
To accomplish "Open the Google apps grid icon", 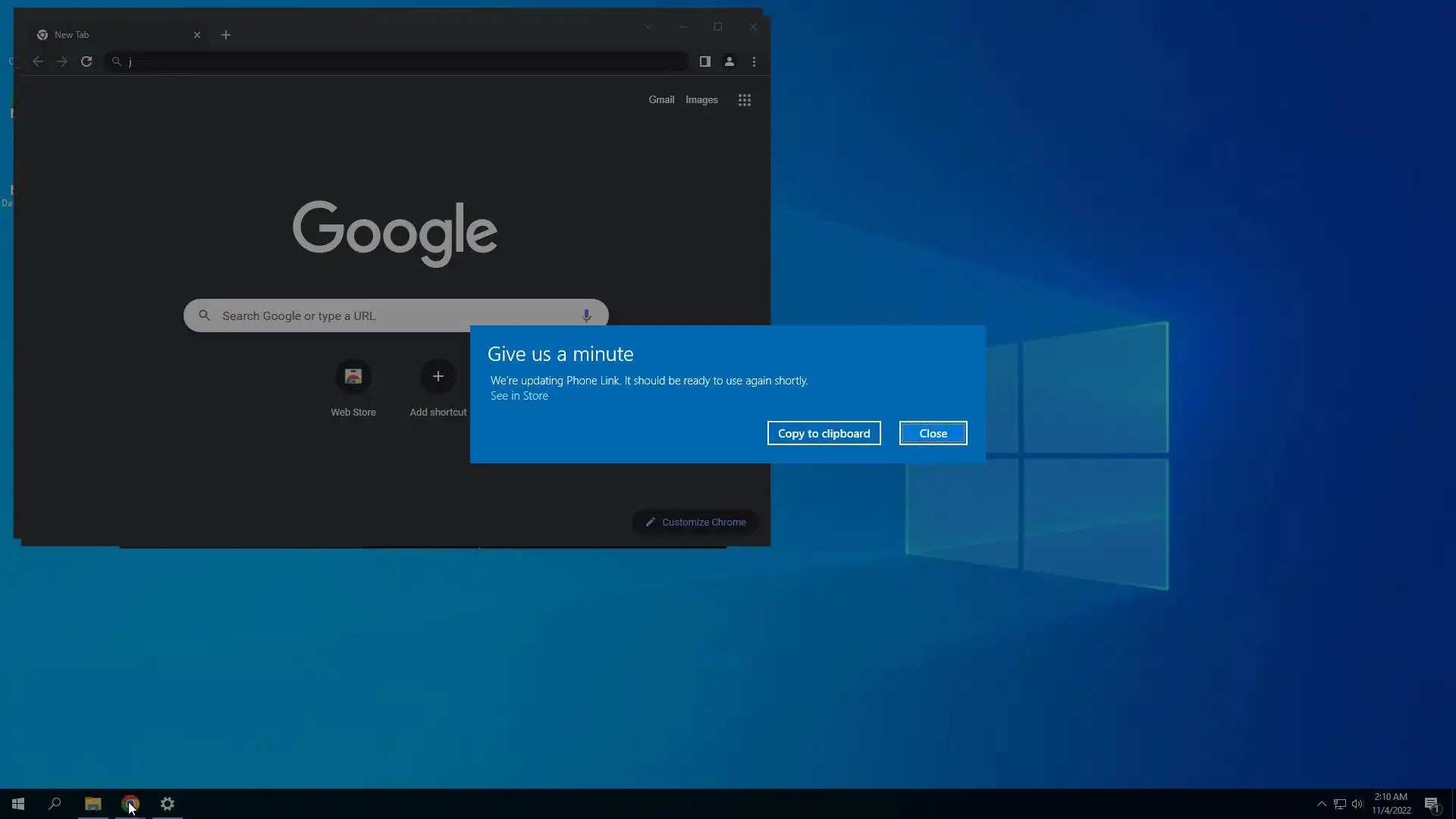I will [x=744, y=100].
